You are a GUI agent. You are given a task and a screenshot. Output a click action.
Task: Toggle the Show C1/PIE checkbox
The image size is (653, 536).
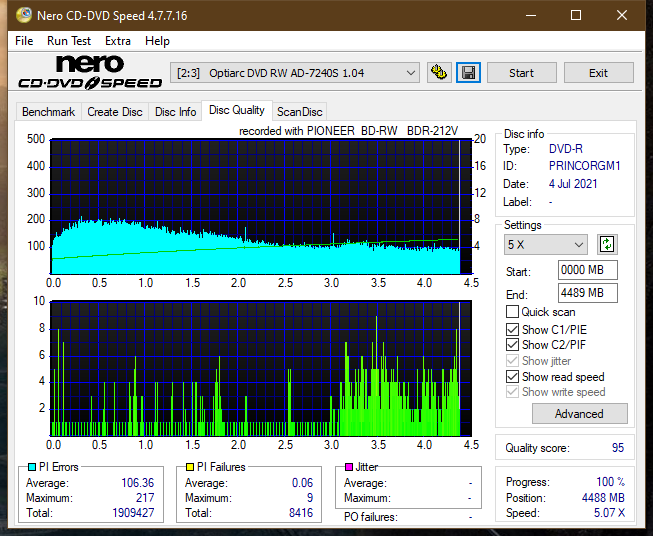[x=512, y=329]
